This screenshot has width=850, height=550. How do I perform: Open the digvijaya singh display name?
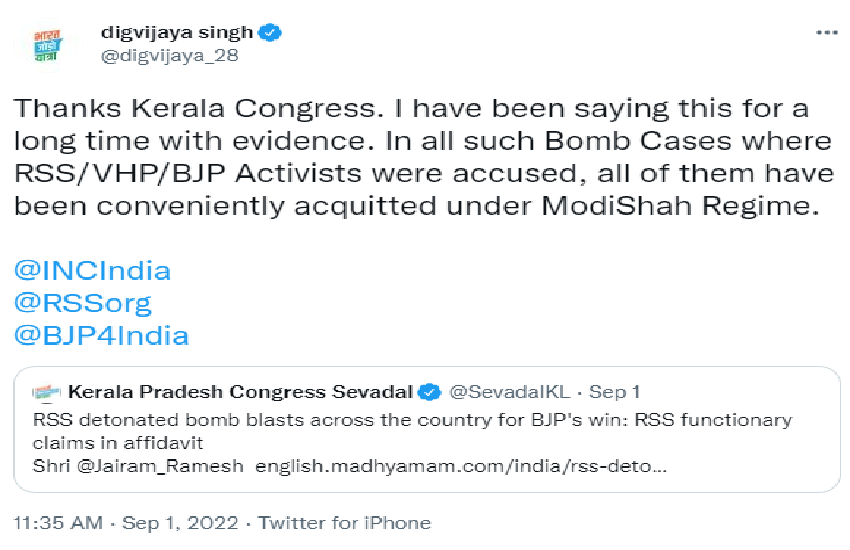click(x=177, y=32)
